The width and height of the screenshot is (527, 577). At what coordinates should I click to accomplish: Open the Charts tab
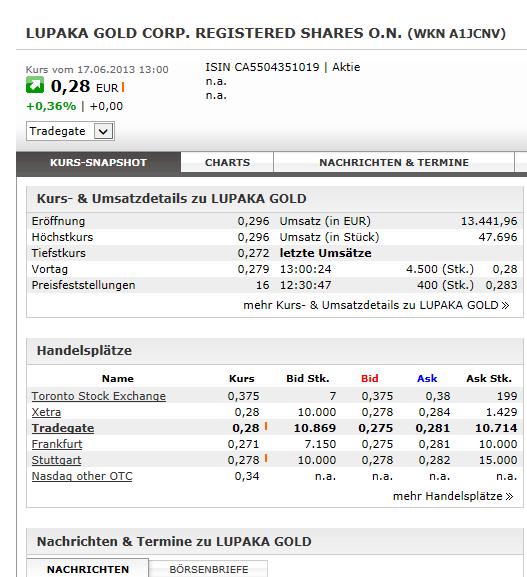pos(227,163)
